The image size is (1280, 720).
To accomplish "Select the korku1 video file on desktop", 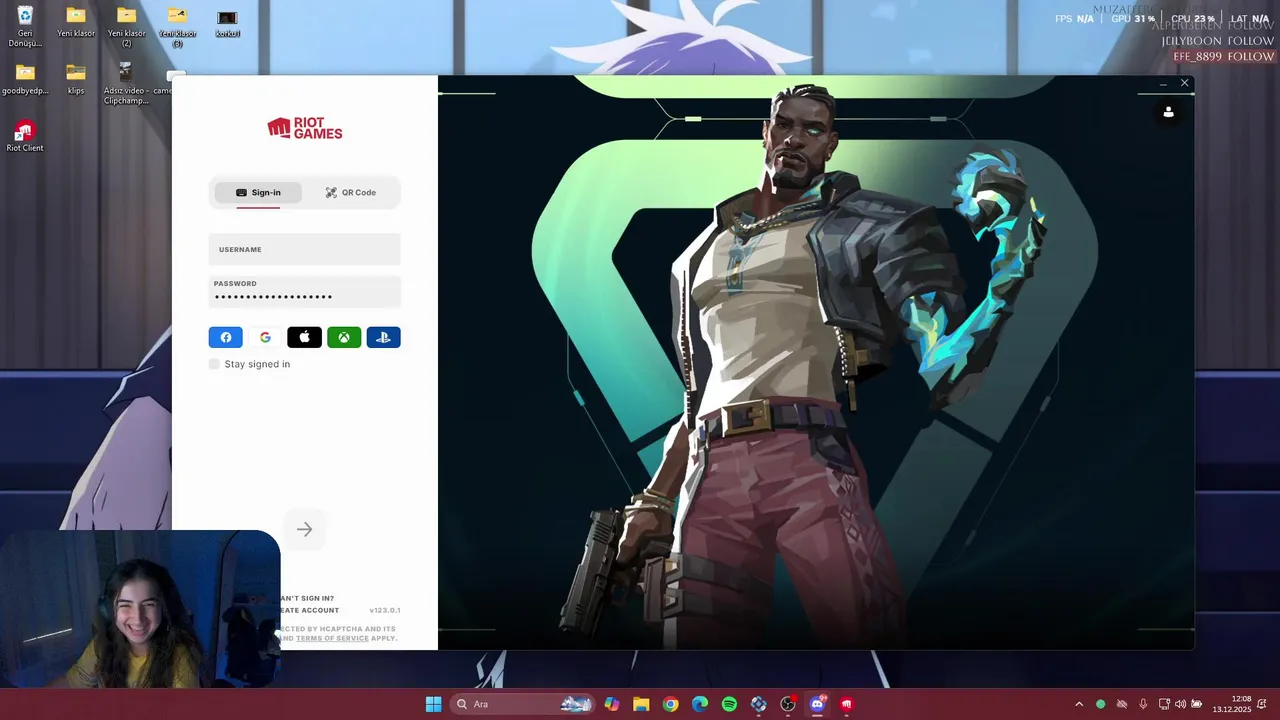I will [x=227, y=23].
